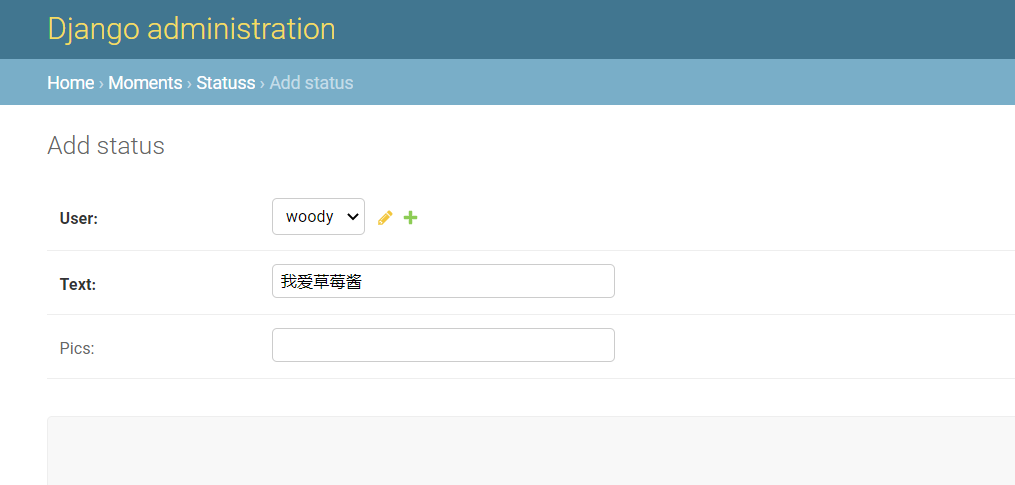Click the Text: field label
Screen dimensions: 1015x485
(x=78, y=284)
